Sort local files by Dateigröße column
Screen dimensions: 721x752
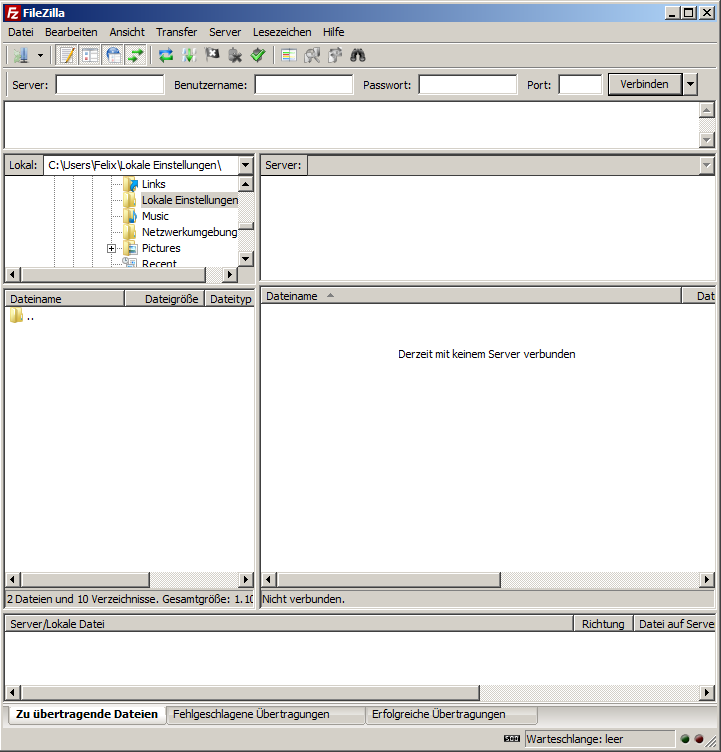point(165,299)
